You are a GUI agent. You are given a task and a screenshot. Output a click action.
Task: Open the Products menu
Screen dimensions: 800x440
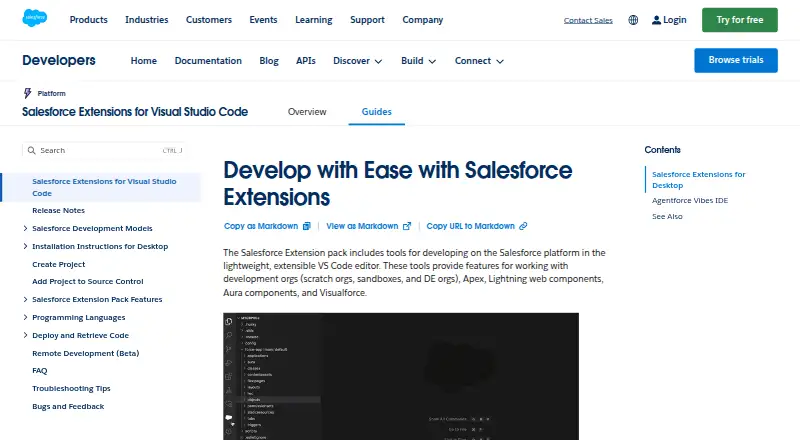click(89, 20)
